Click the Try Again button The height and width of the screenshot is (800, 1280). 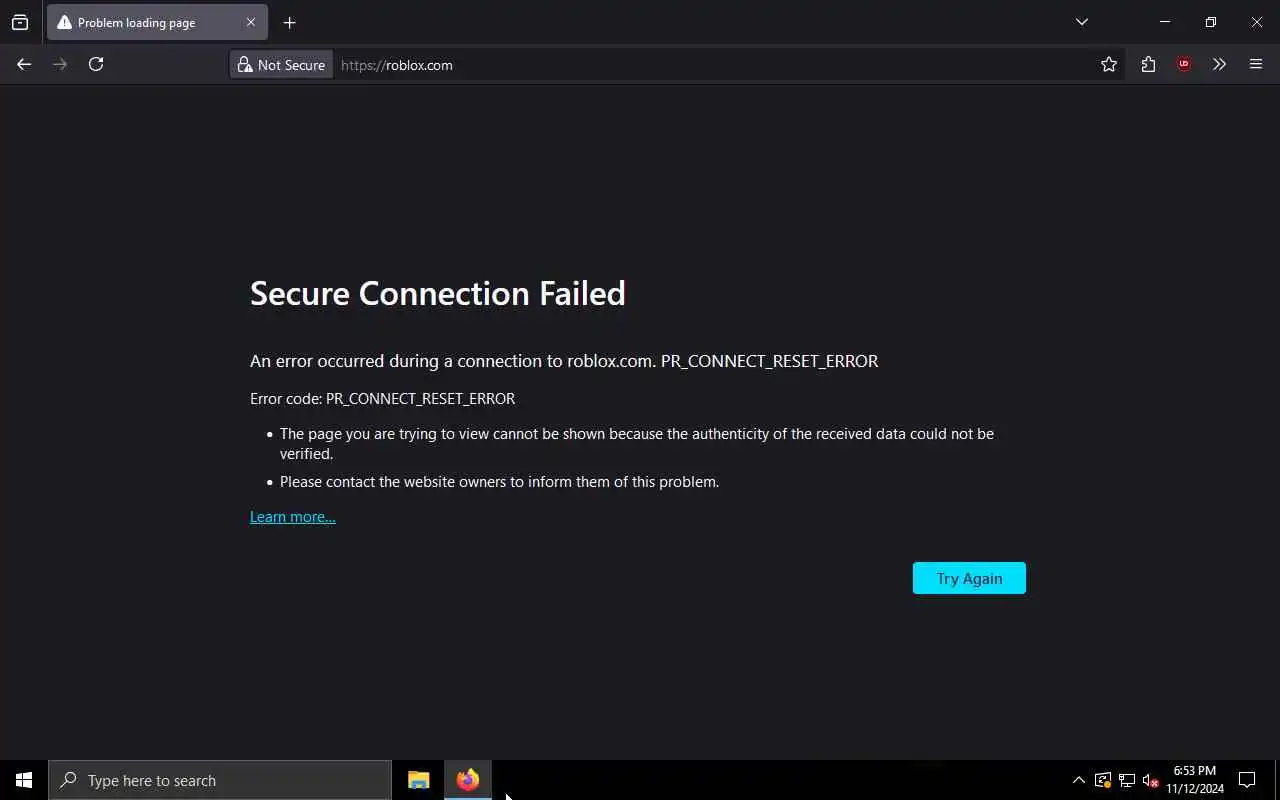click(x=969, y=578)
